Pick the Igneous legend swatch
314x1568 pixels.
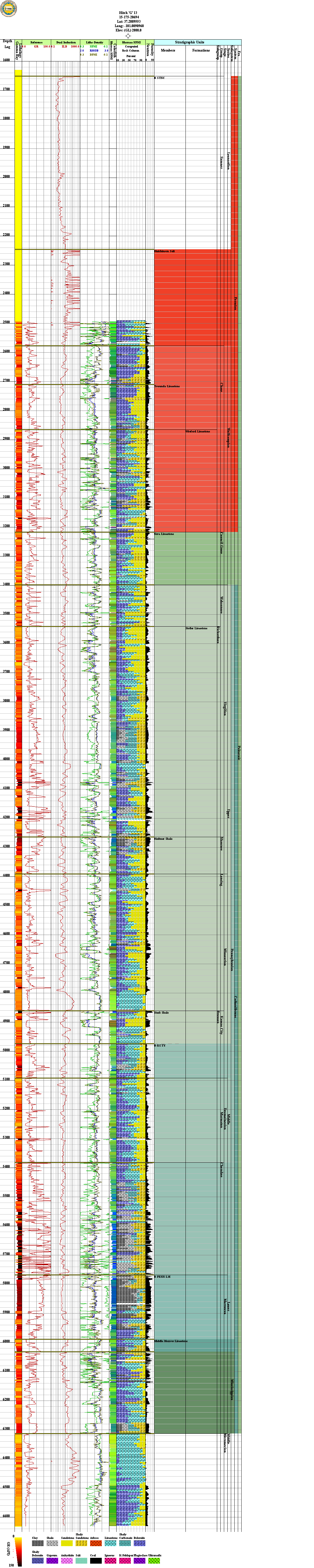pos(110,1561)
